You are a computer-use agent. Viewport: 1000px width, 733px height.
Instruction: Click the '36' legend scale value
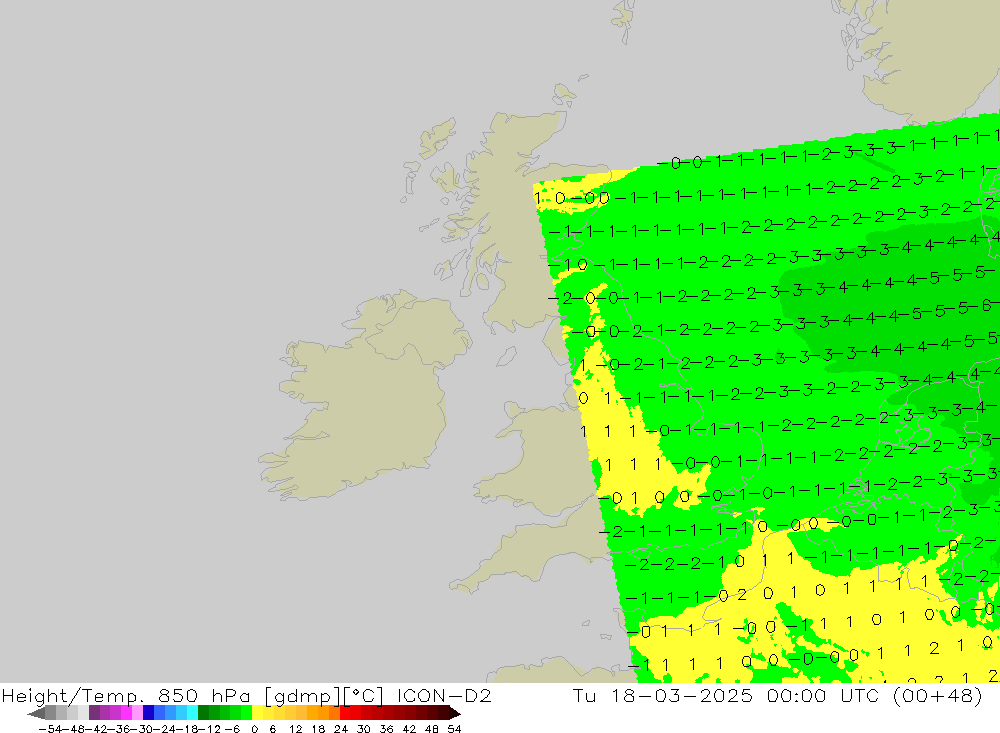click(x=386, y=729)
